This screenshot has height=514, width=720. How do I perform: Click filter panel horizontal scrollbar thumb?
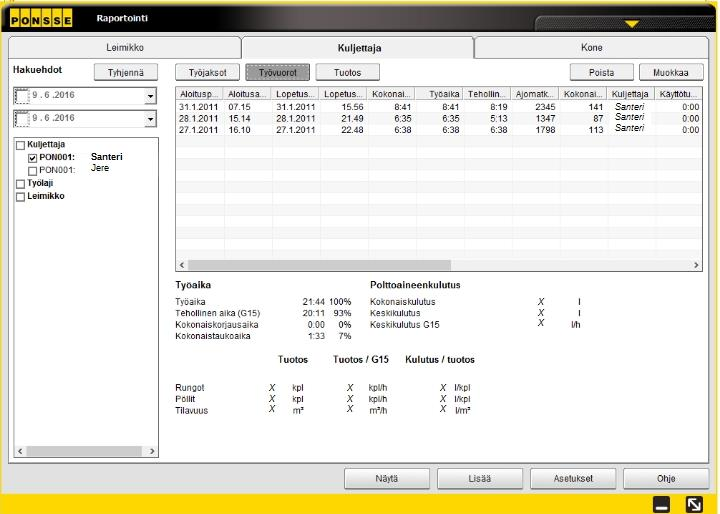(84, 452)
